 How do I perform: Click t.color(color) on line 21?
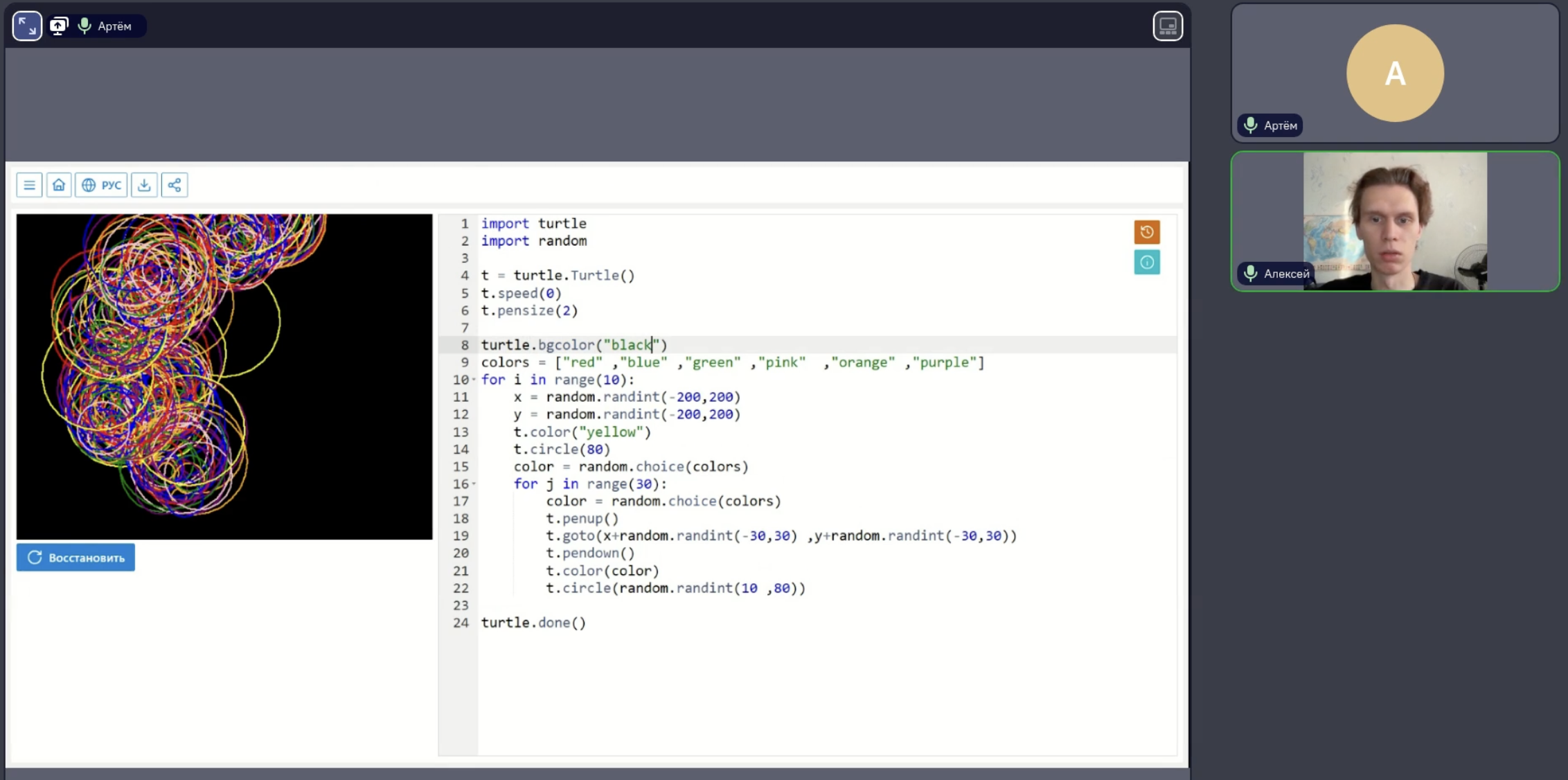(603, 571)
